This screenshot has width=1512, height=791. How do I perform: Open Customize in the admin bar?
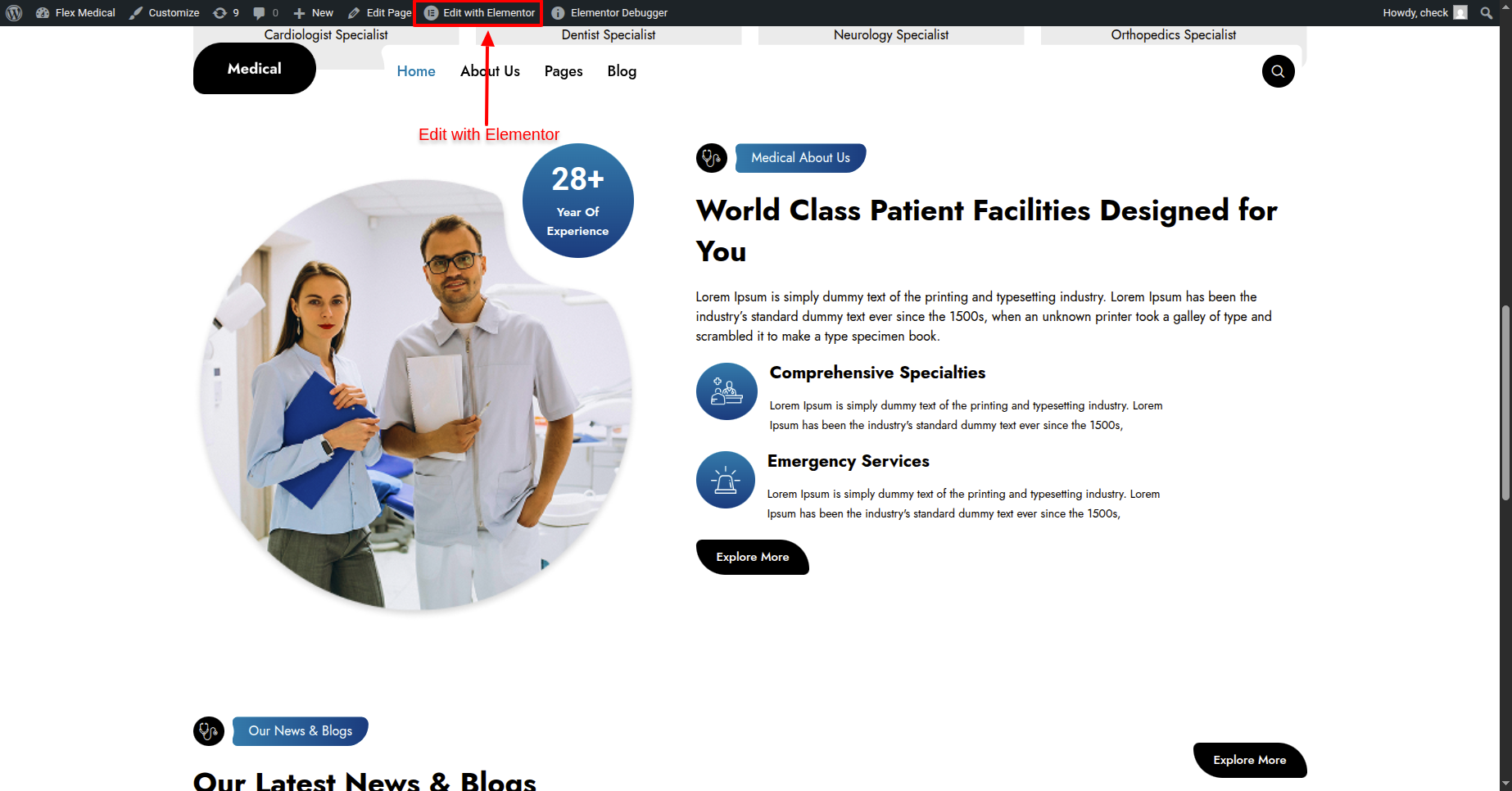pyautogui.click(x=165, y=13)
